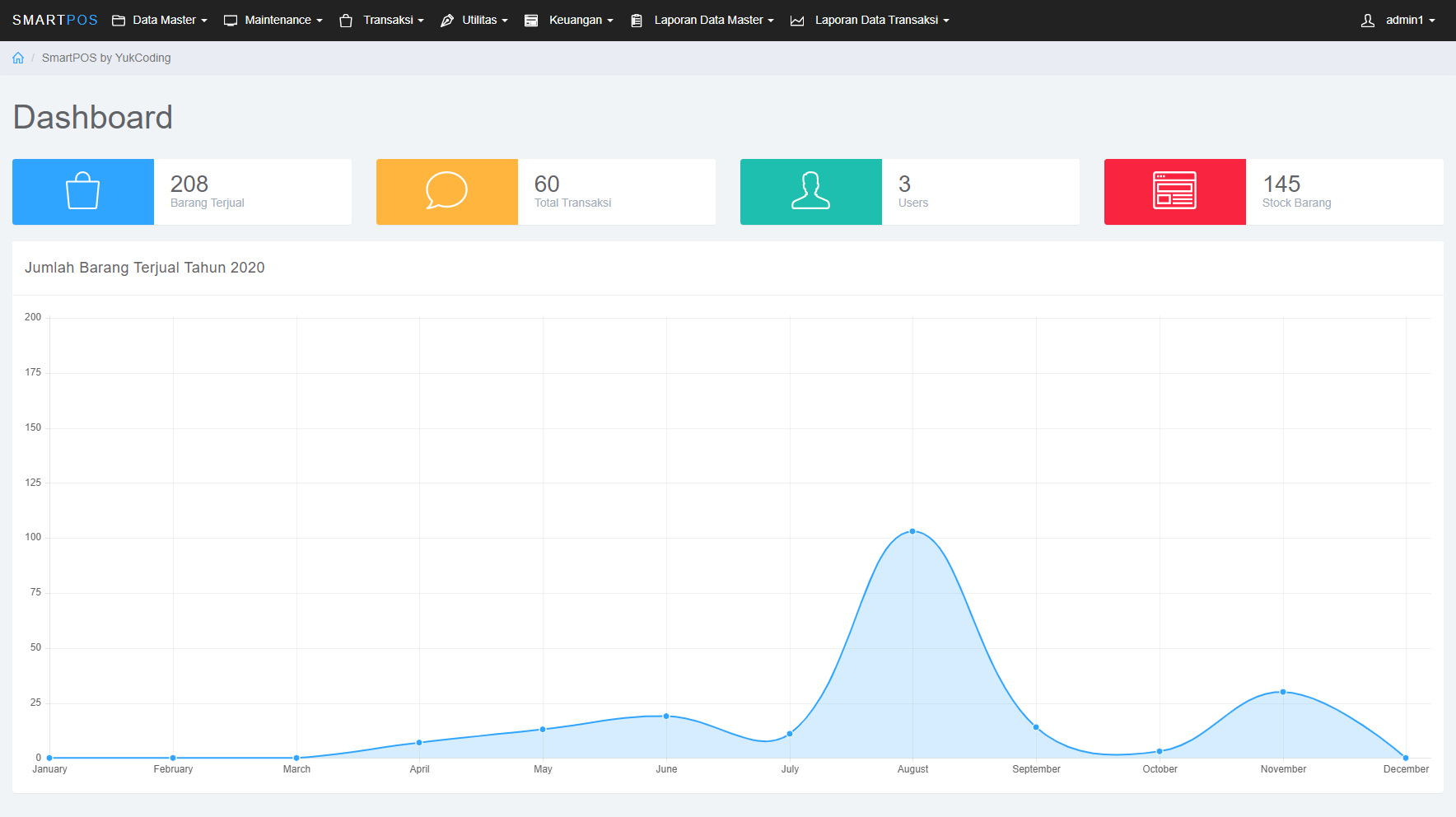Click the 100 y-axis label

[33, 537]
